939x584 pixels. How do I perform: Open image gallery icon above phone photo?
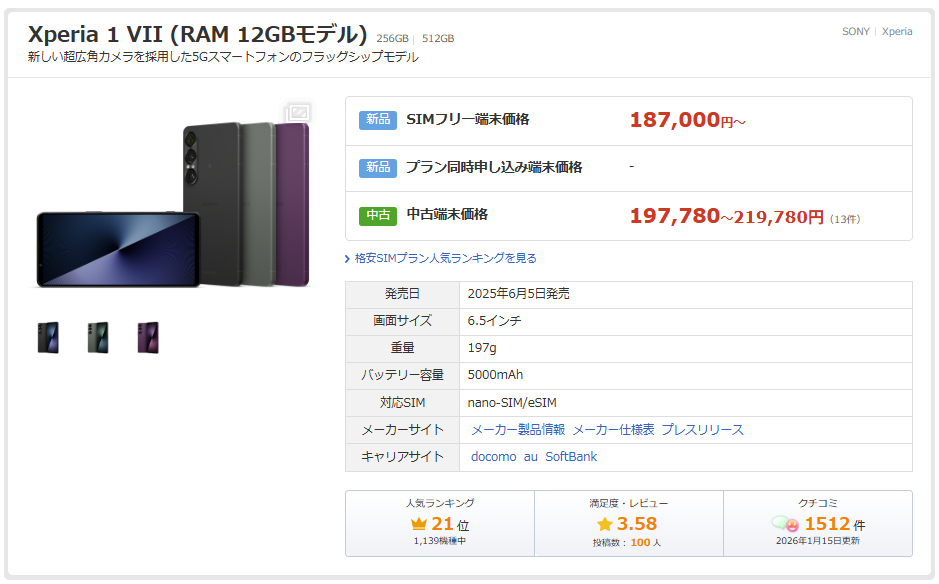[x=298, y=112]
